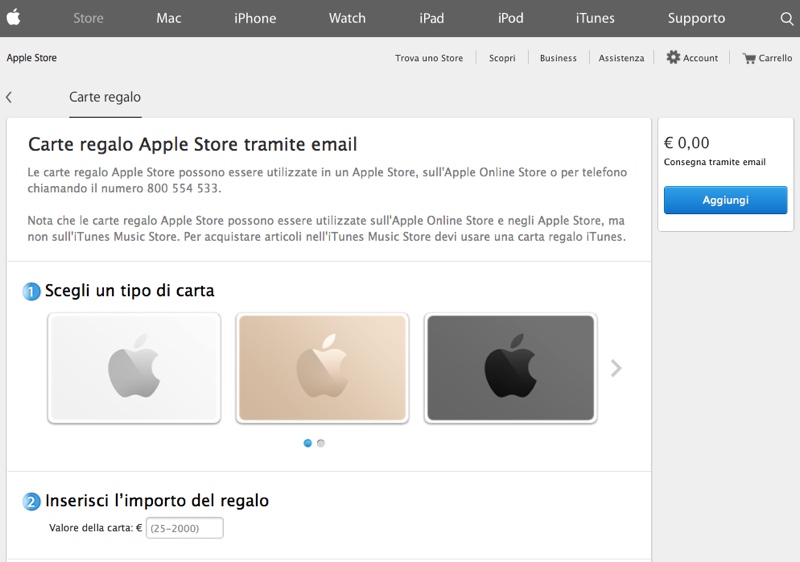Open the search magnifier icon
The height and width of the screenshot is (562, 800).
[x=787, y=19]
